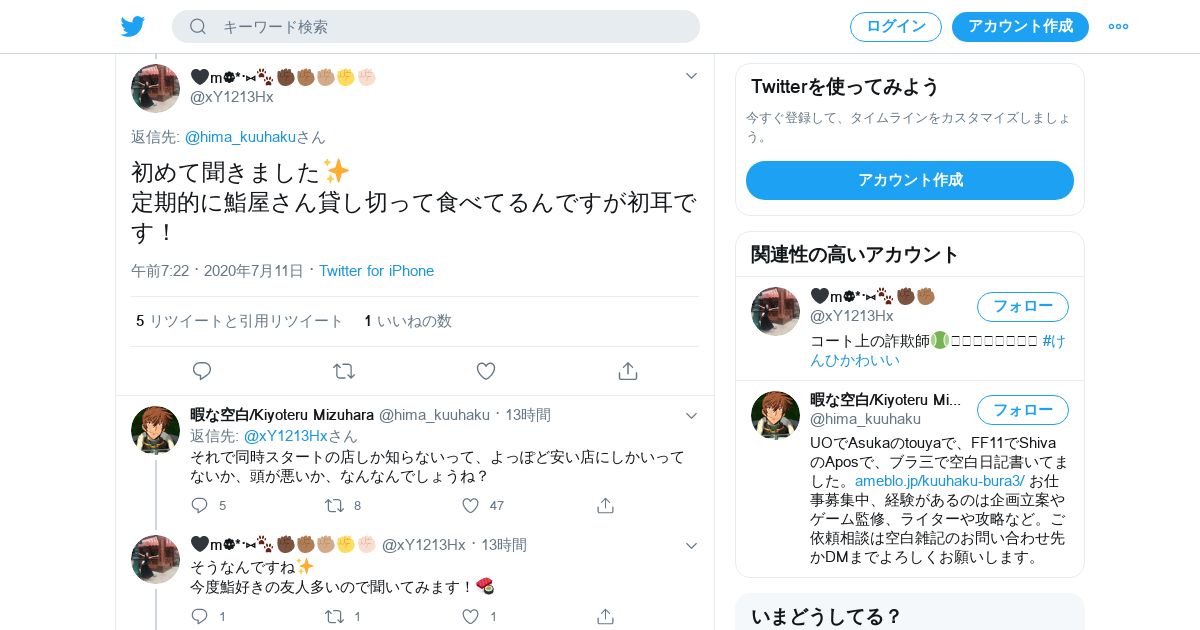Click the search magnifier icon
The height and width of the screenshot is (630, 1200).
[198, 26]
